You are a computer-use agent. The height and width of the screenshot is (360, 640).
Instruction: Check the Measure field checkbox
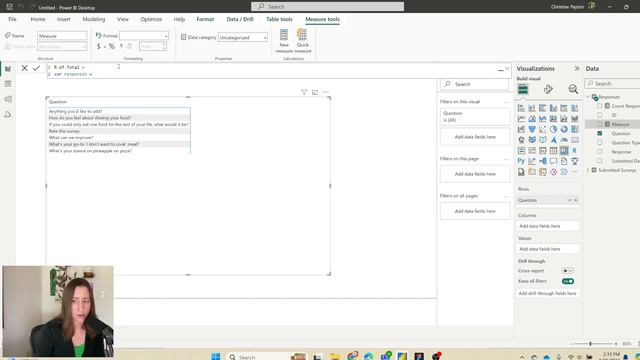600,124
